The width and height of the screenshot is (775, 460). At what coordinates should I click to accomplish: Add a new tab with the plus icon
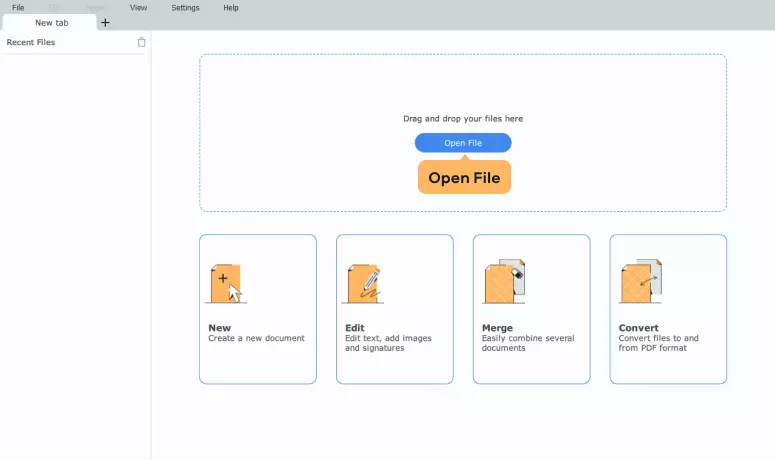coord(105,23)
